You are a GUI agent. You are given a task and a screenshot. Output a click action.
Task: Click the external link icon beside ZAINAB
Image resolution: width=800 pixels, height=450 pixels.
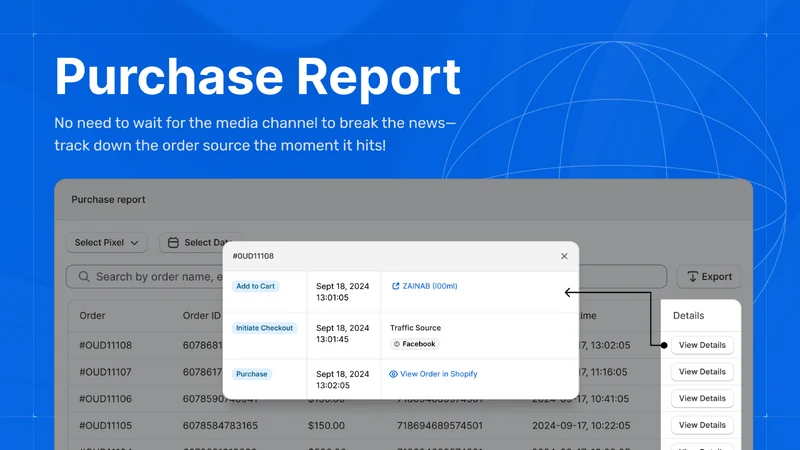pyautogui.click(x=395, y=286)
